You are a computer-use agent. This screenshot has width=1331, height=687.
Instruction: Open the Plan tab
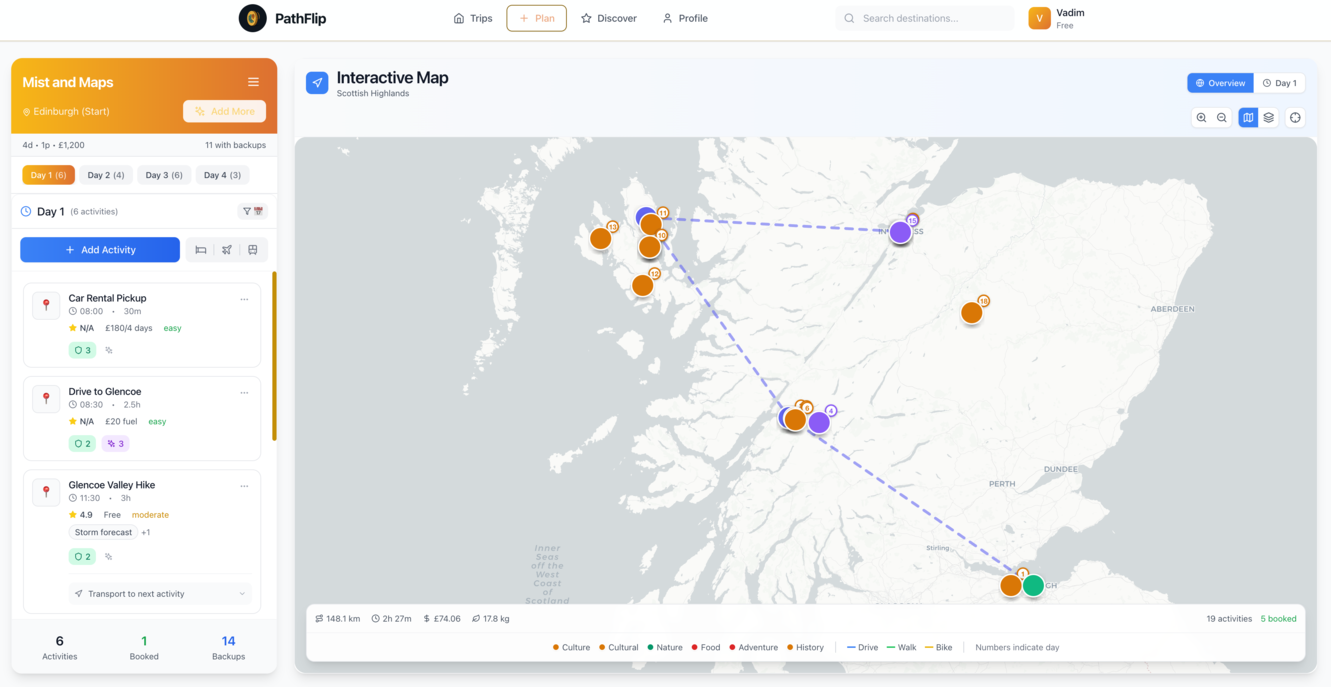click(536, 18)
